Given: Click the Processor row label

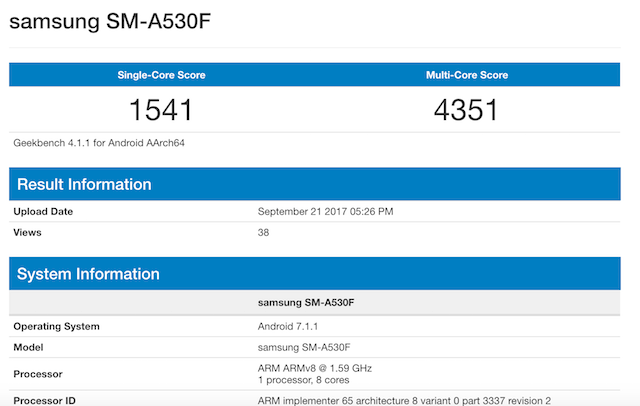Looking at the screenshot, I should click(x=38, y=374).
